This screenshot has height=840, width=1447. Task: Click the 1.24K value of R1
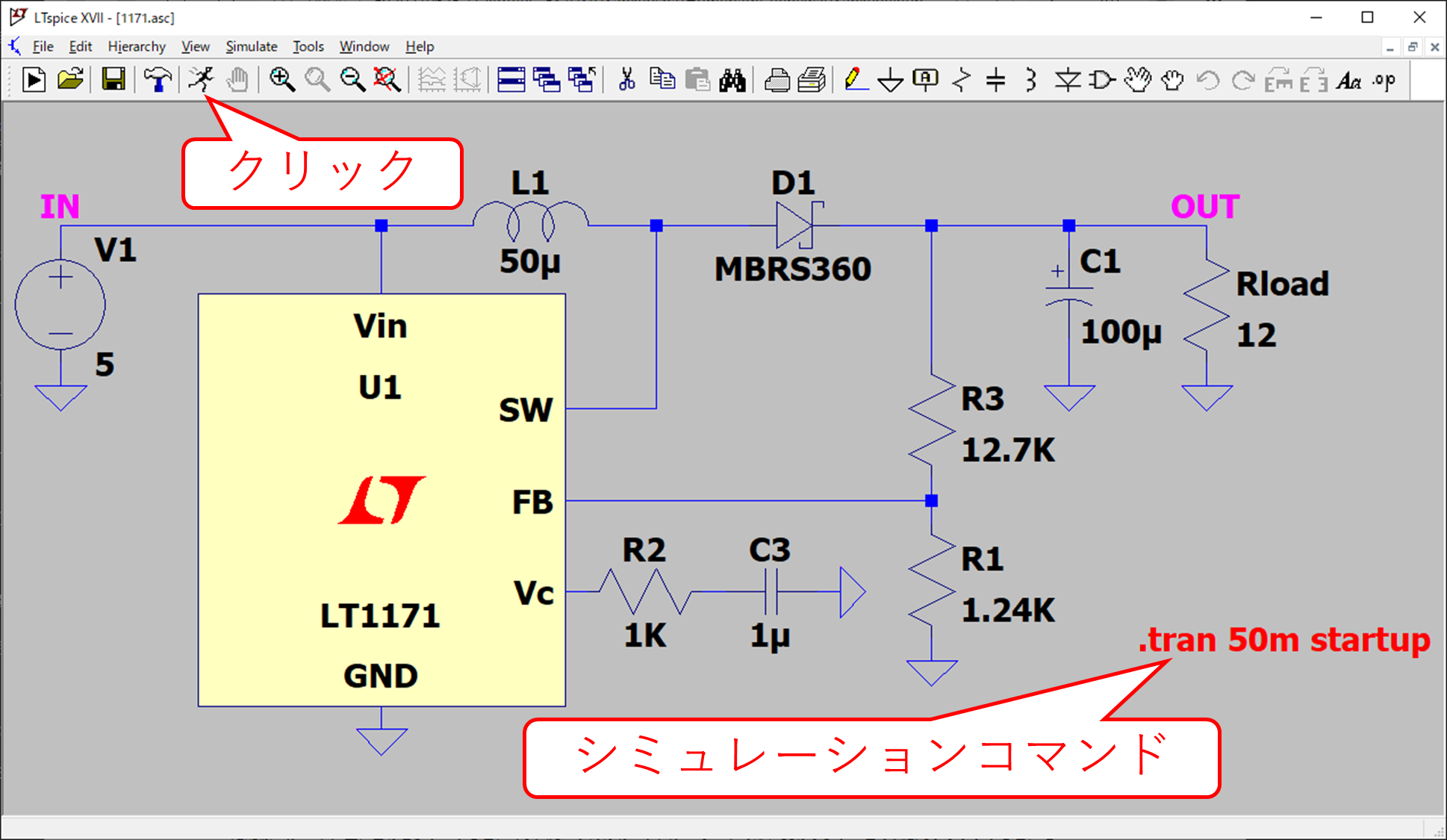(x=1009, y=611)
